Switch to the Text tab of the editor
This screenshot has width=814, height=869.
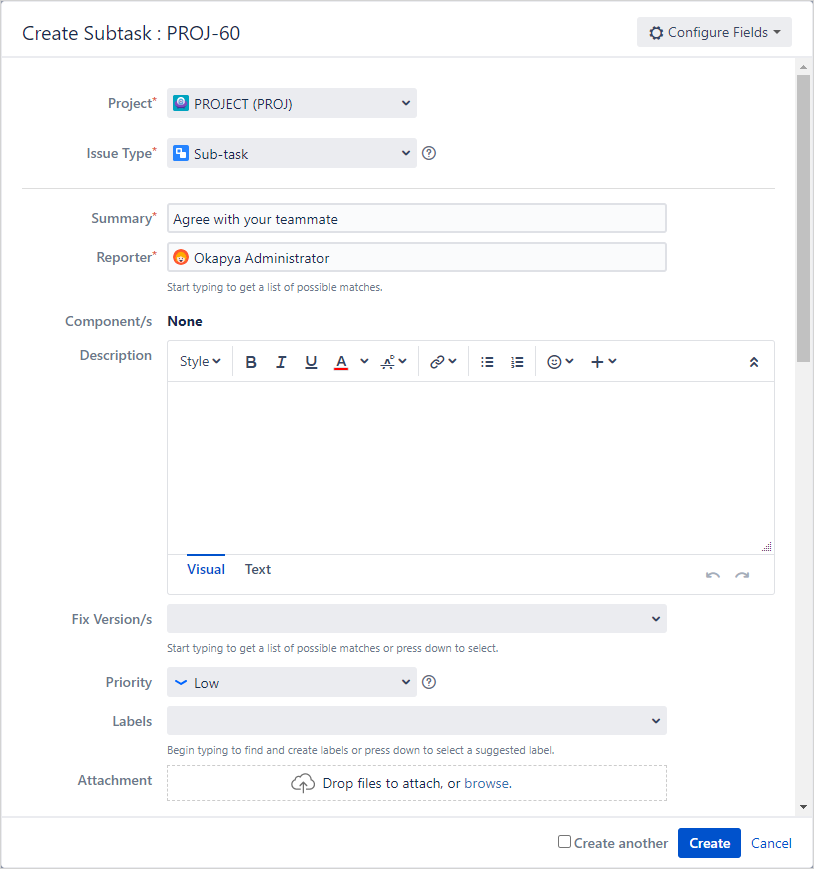pyautogui.click(x=257, y=569)
